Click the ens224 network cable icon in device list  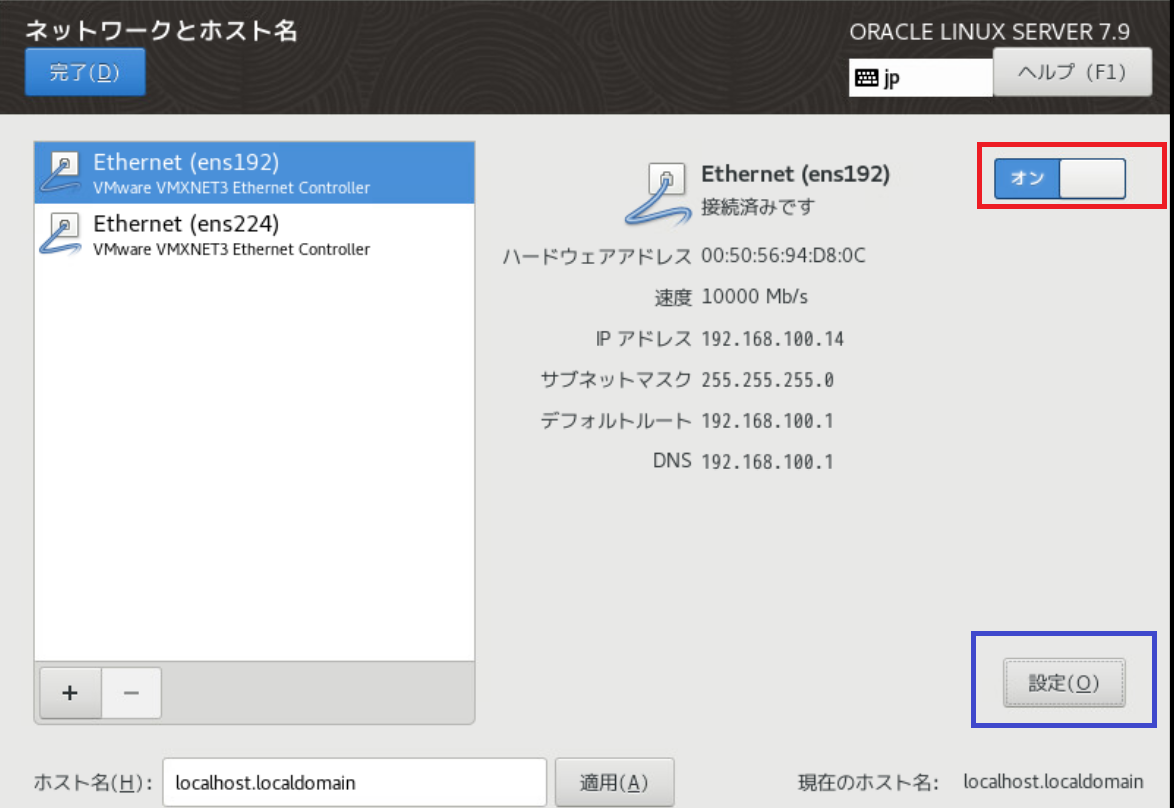click(x=61, y=234)
